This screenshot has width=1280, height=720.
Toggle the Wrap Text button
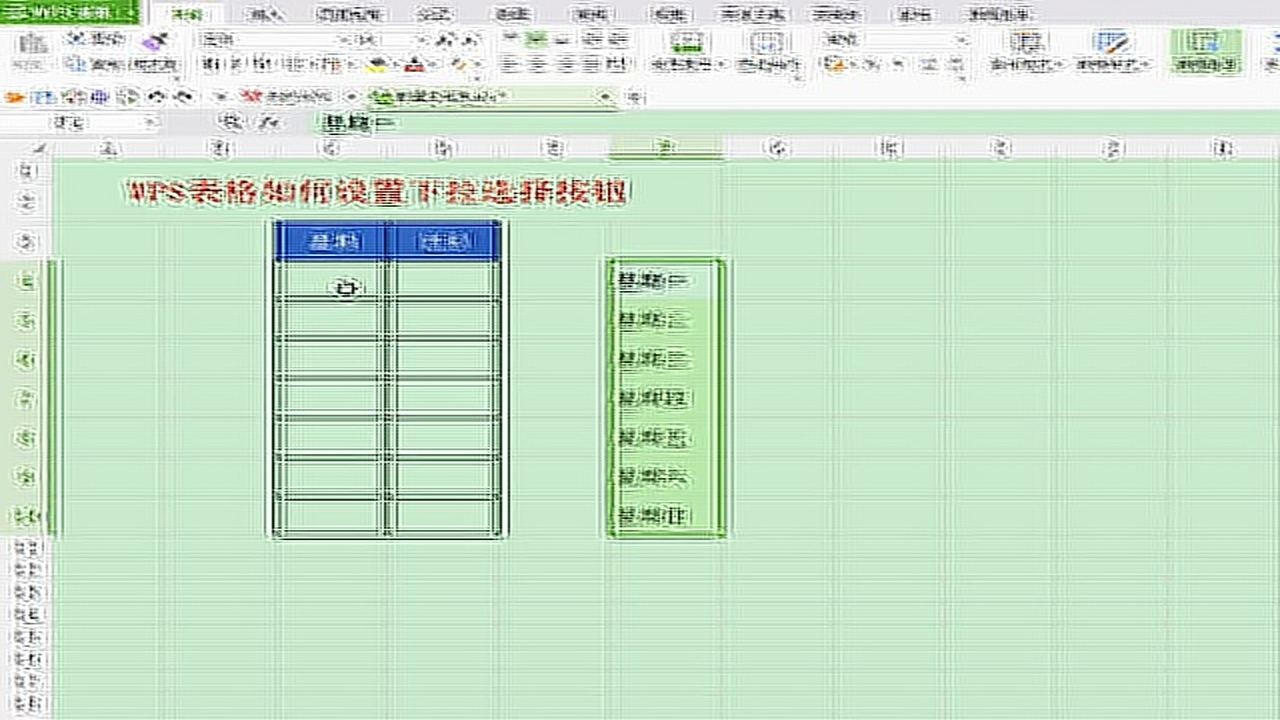click(767, 52)
